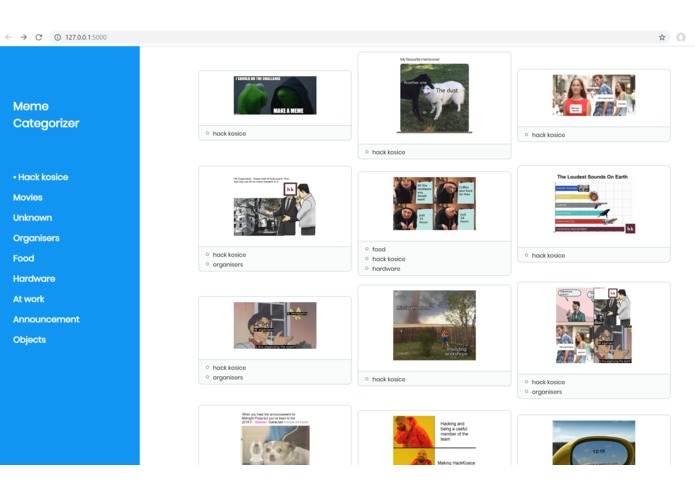Viewport: 695px width, 494px height.
Task: Click 'hack kosice' tag under Gru meme
Action: [x=389, y=259]
